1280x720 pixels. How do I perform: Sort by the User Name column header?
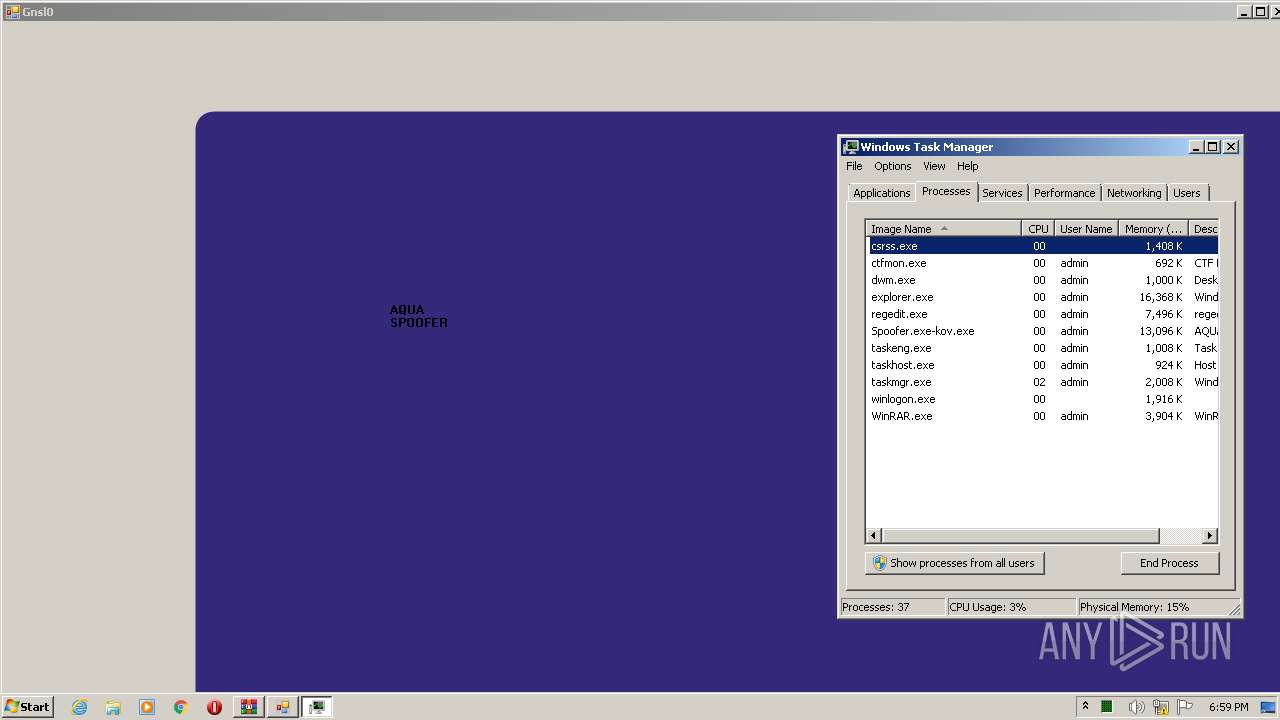(1085, 229)
